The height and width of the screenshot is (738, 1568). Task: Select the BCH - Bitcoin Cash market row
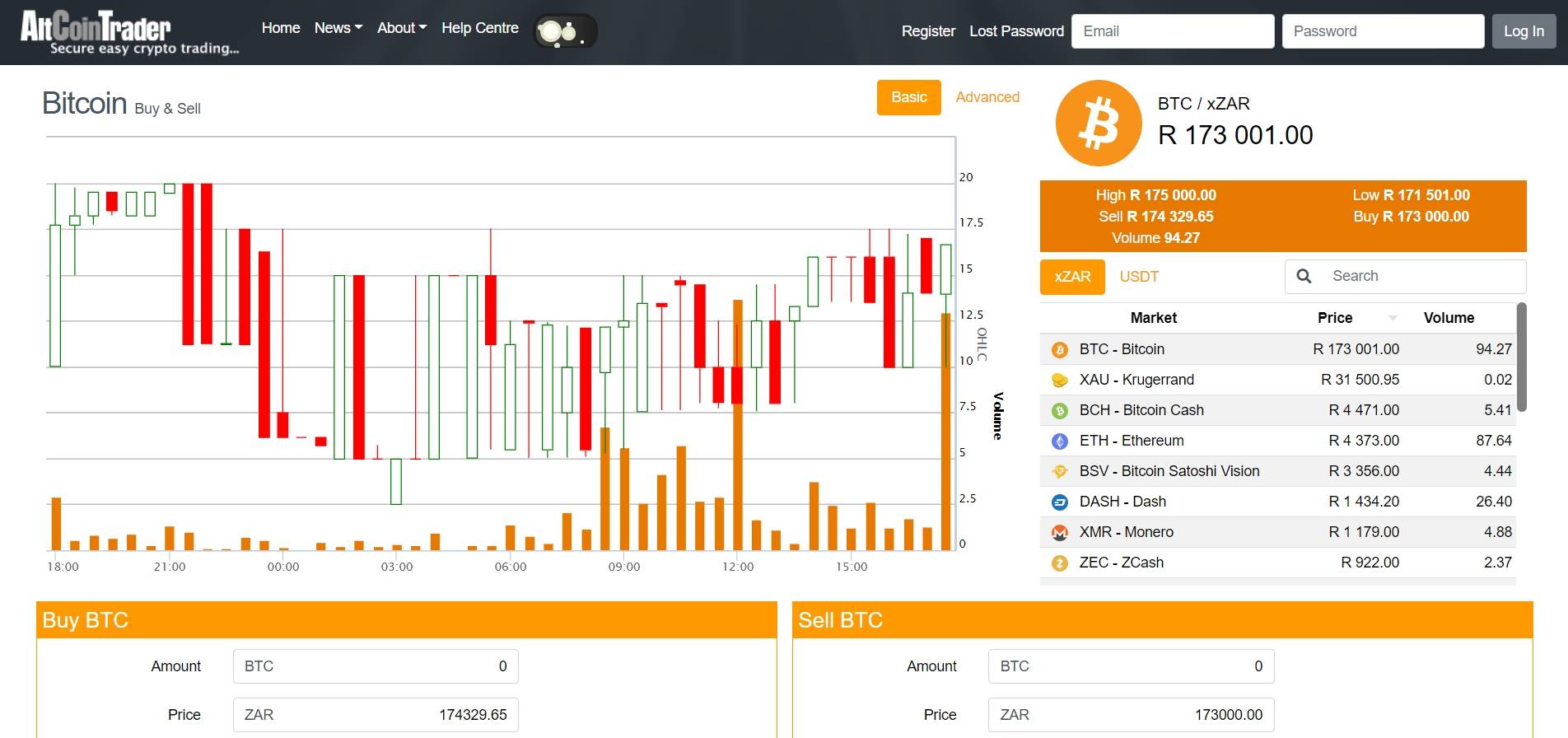coord(1278,410)
